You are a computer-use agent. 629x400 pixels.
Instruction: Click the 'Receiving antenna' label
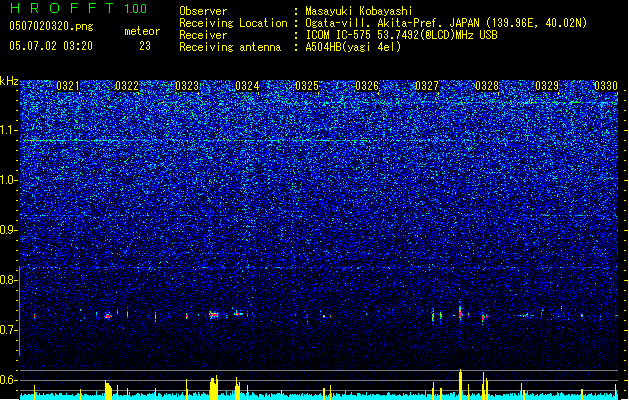tap(230, 47)
